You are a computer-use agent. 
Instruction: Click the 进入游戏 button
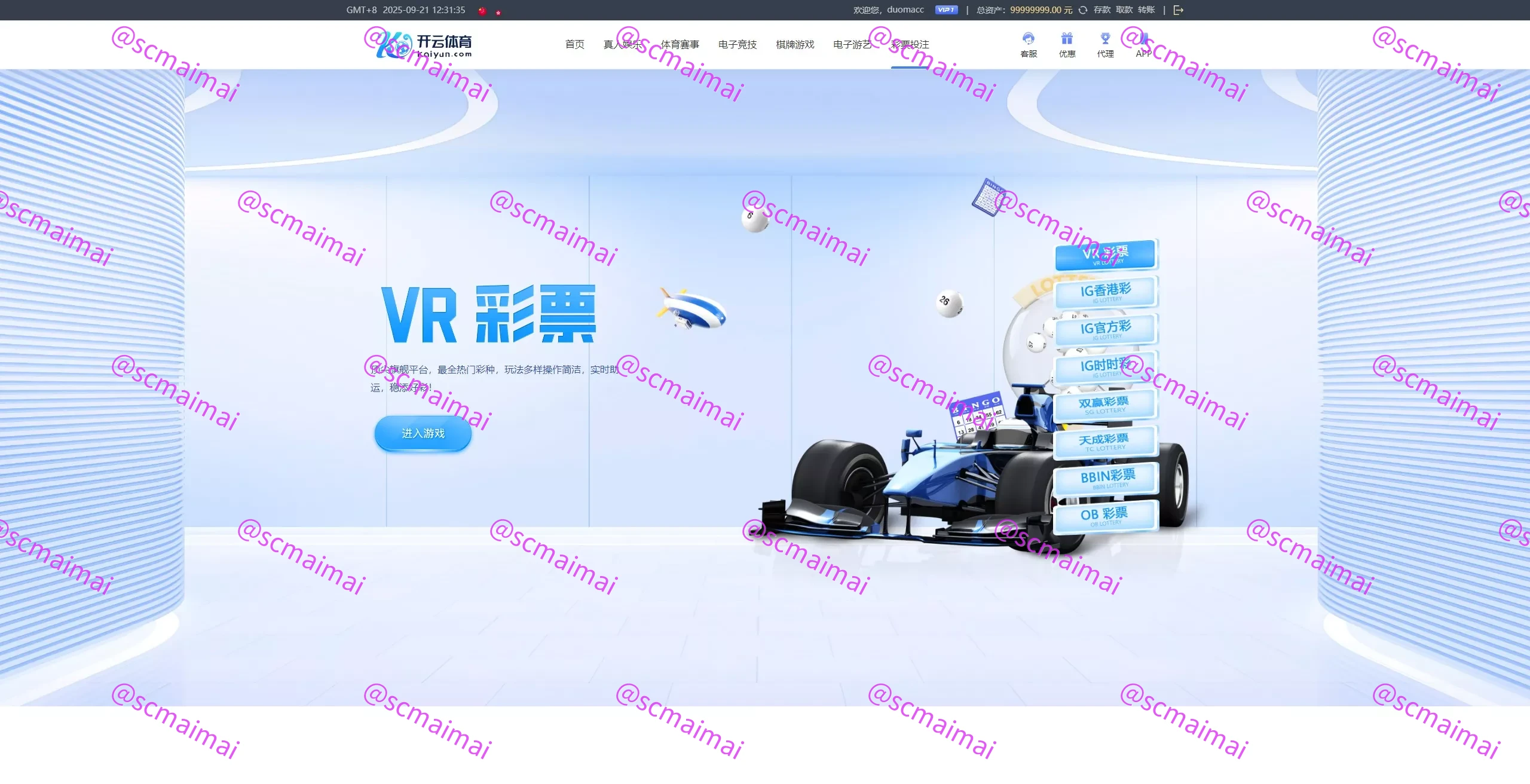coord(423,434)
